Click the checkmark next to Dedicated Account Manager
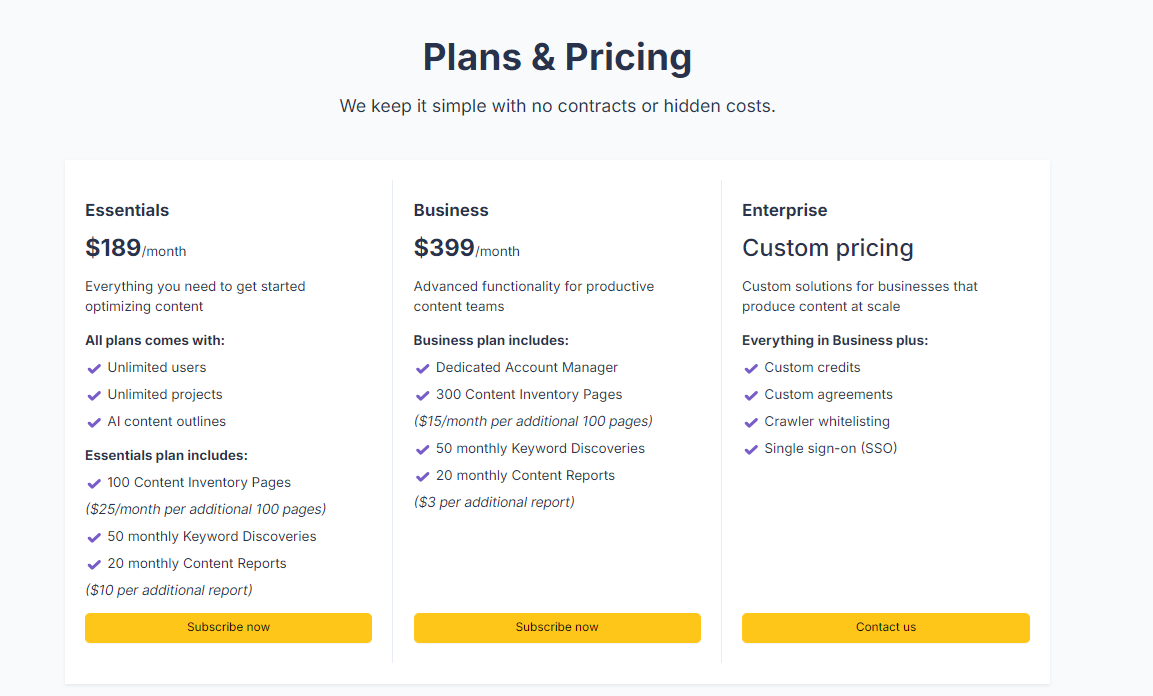 tap(422, 367)
